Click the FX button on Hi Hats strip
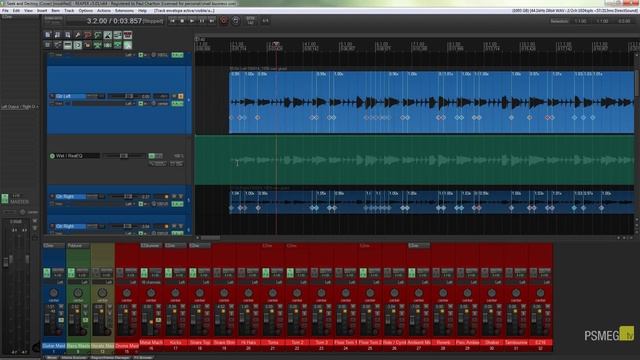This screenshot has width=640, height=360. (x=242, y=272)
